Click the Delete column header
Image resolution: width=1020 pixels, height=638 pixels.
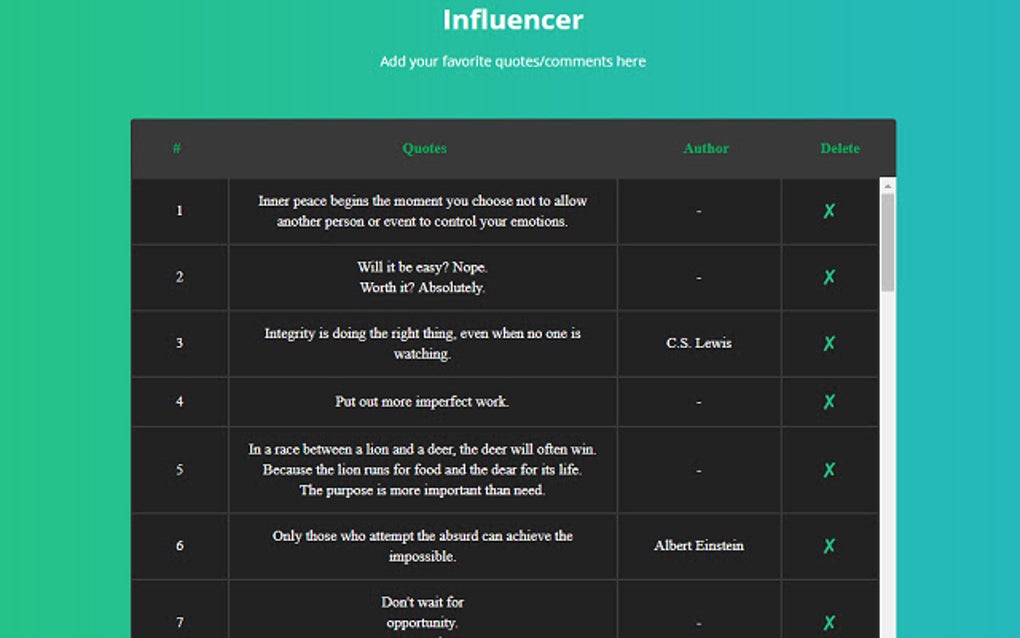[839, 148]
